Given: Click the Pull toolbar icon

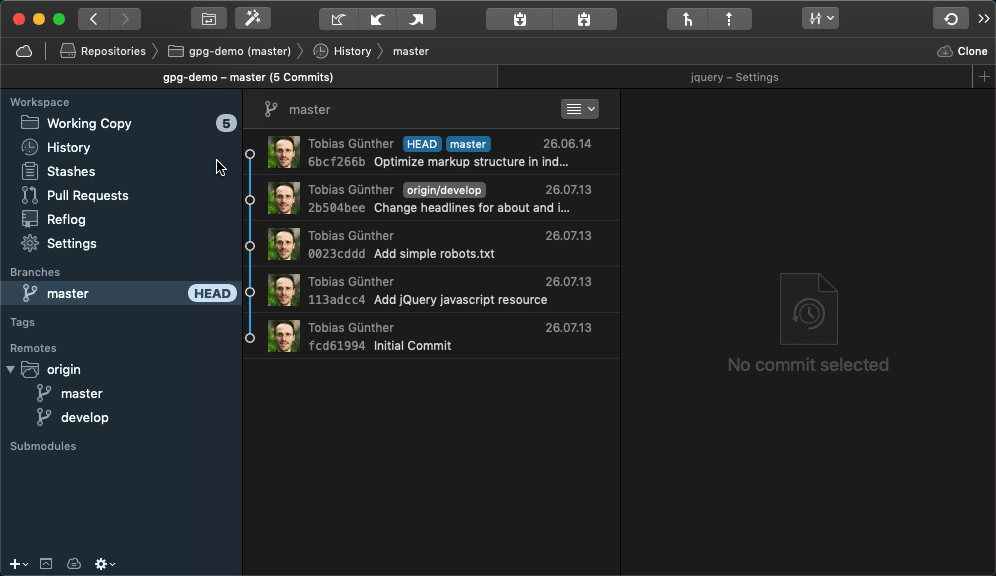Looking at the screenshot, I should coord(377,19).
